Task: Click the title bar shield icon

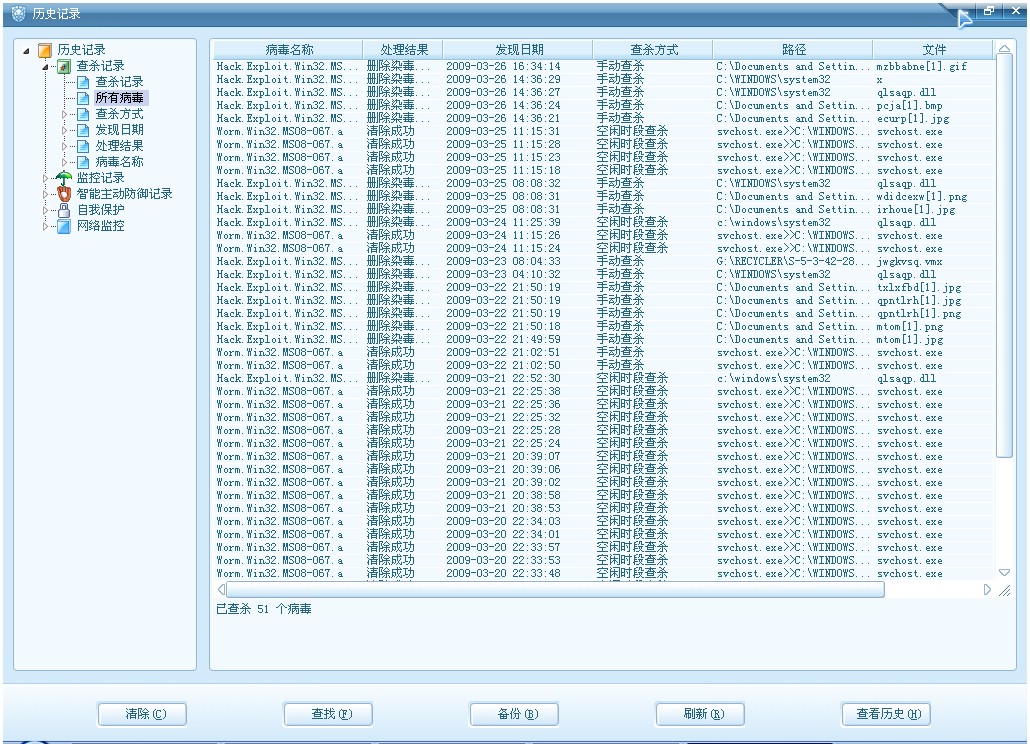Action: pyautogui.click(x=18, y=13)
